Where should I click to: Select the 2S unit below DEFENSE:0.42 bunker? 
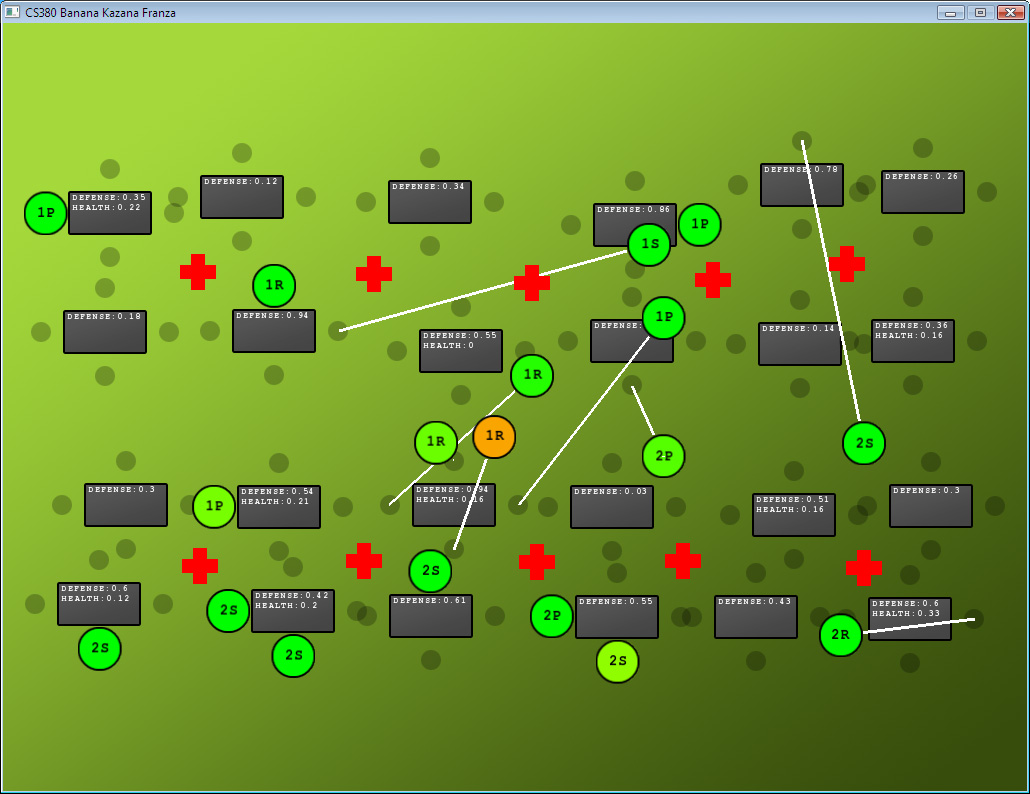point(293,655)
